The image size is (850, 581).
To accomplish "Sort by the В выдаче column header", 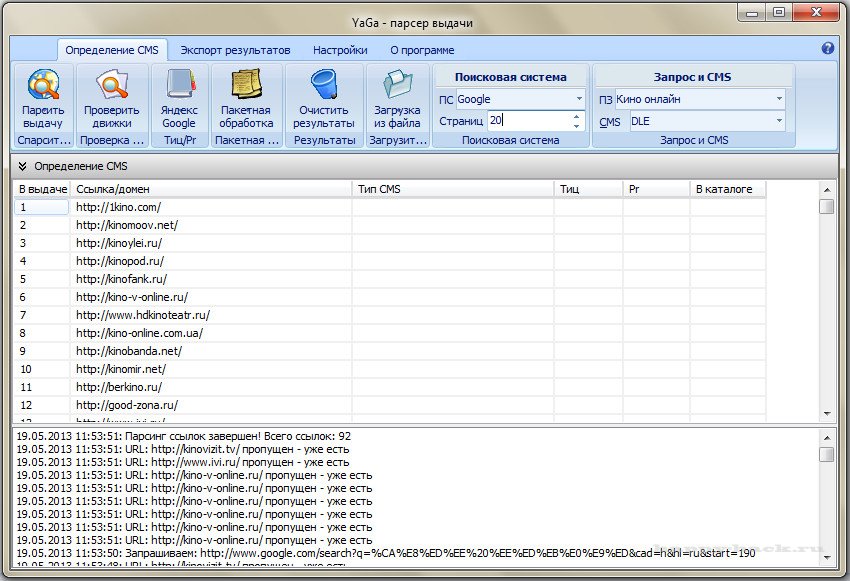I will click(42, 189).
